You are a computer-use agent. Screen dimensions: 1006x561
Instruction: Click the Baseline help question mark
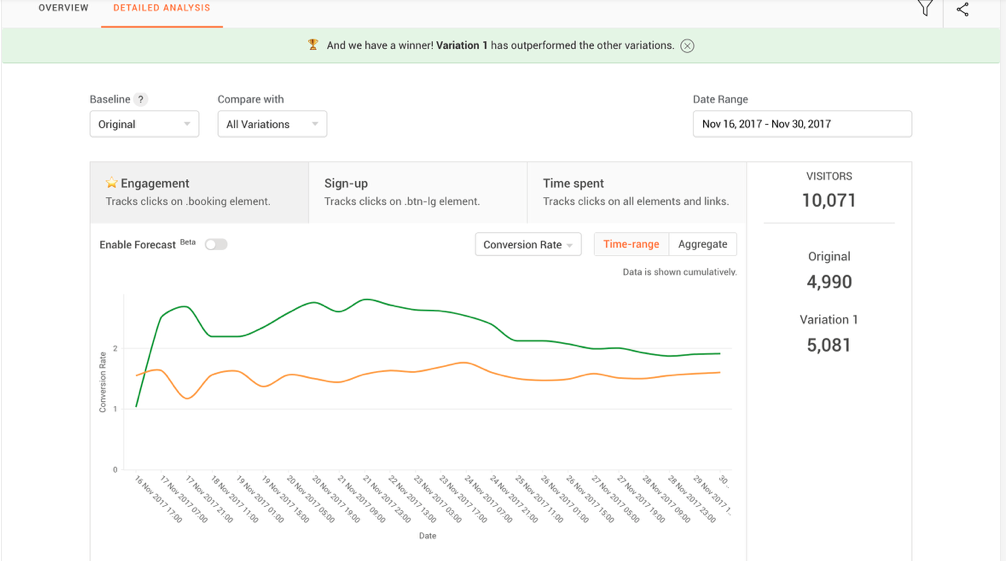click(x=141, y=100)
